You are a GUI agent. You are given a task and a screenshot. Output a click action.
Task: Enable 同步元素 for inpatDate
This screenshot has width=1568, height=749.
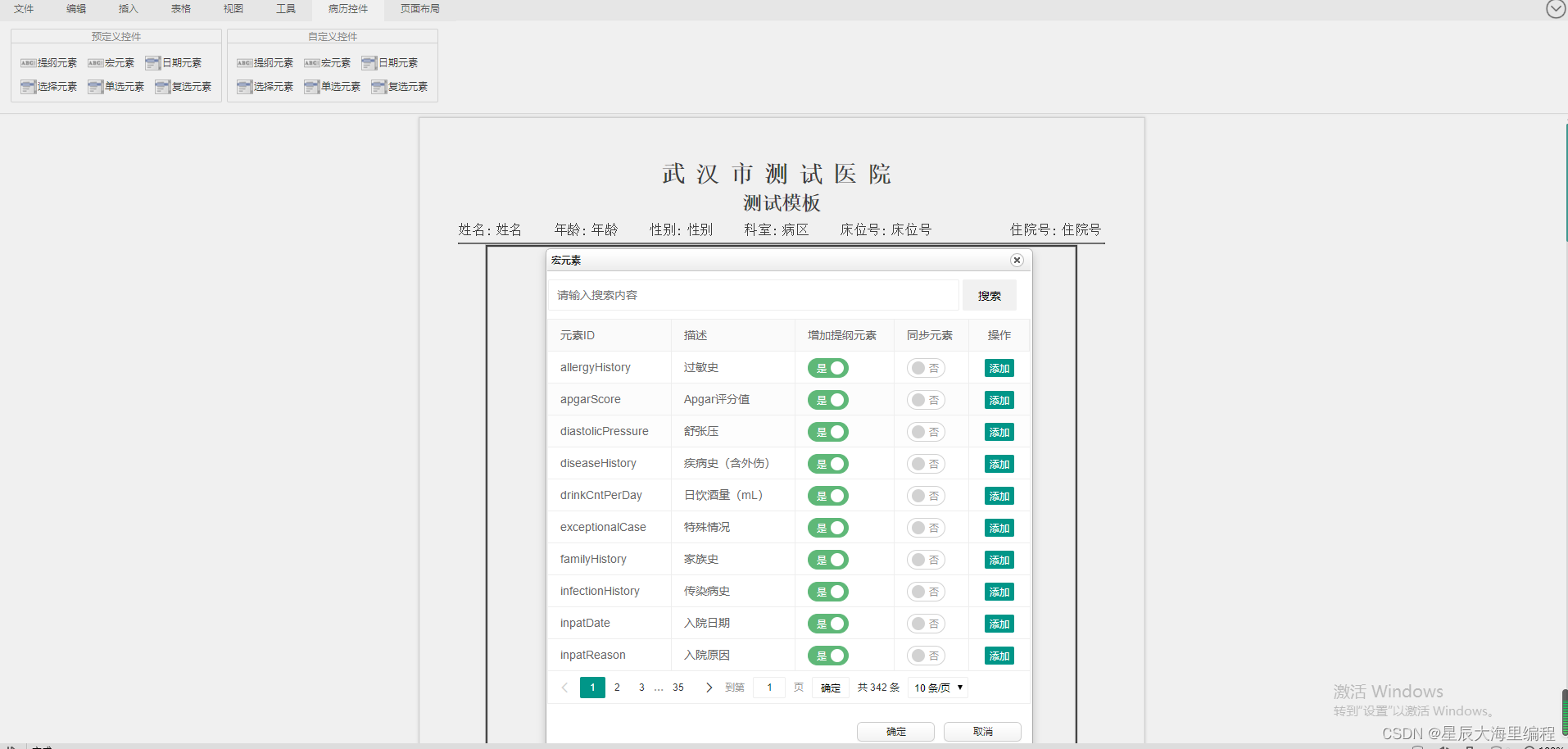point(926,624)
